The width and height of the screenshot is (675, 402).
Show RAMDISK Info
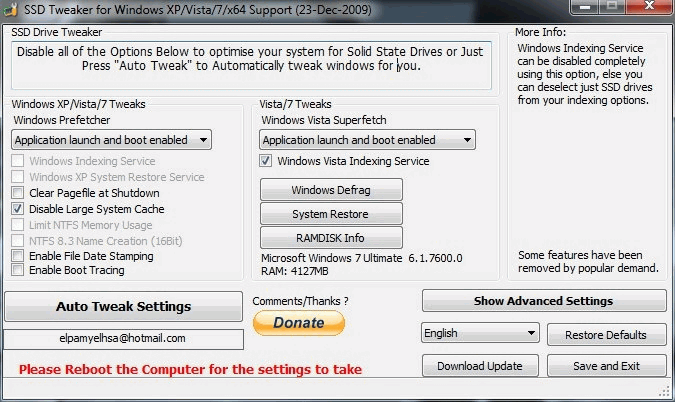pyautogui.click(x=331, y=238)
